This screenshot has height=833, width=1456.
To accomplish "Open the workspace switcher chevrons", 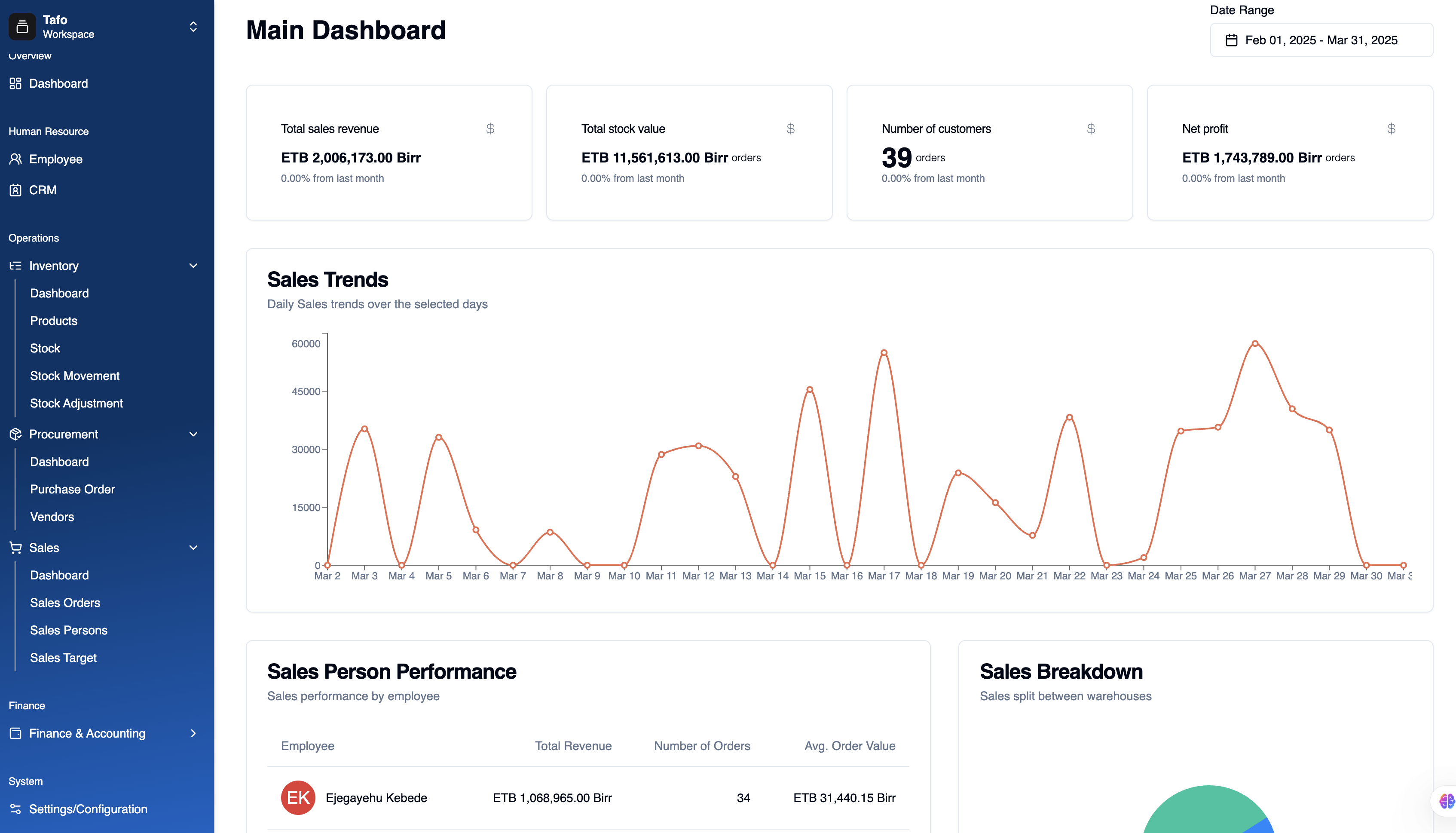I will (x=193, y=27).
